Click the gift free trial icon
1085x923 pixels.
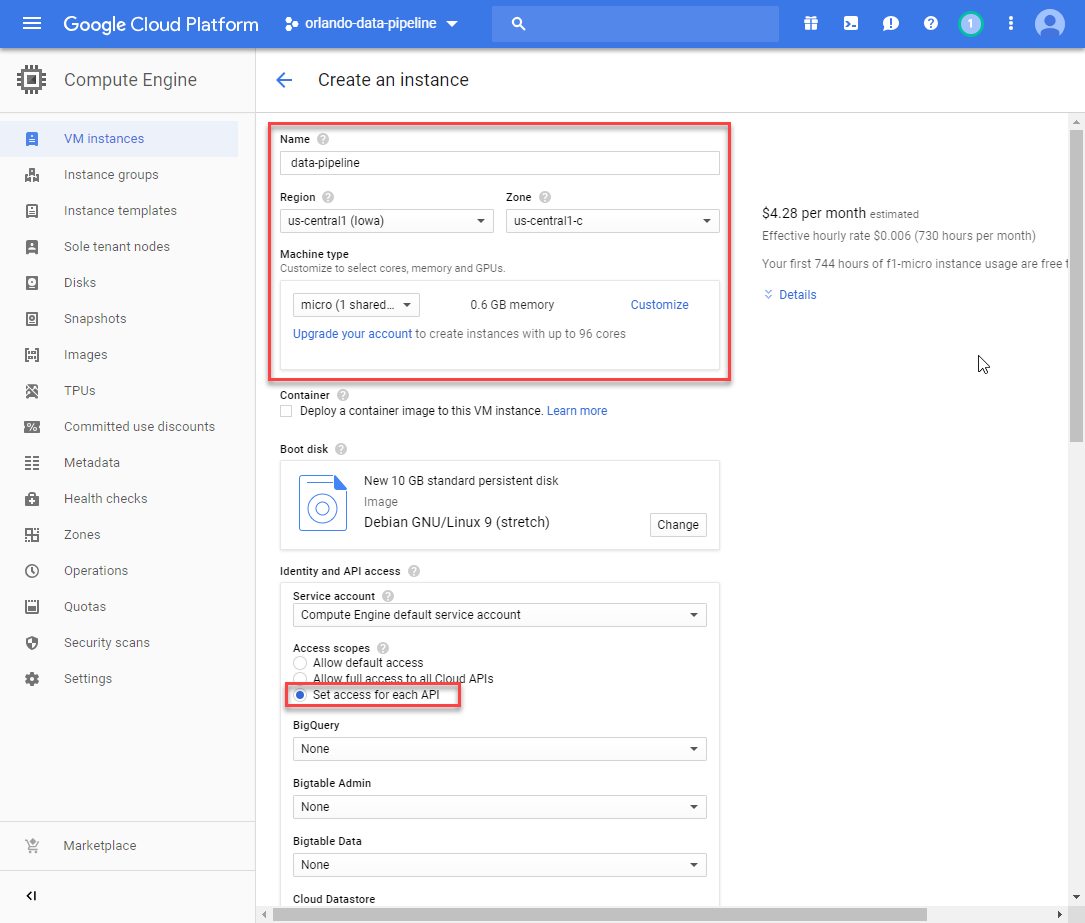[x=810, y=24]
